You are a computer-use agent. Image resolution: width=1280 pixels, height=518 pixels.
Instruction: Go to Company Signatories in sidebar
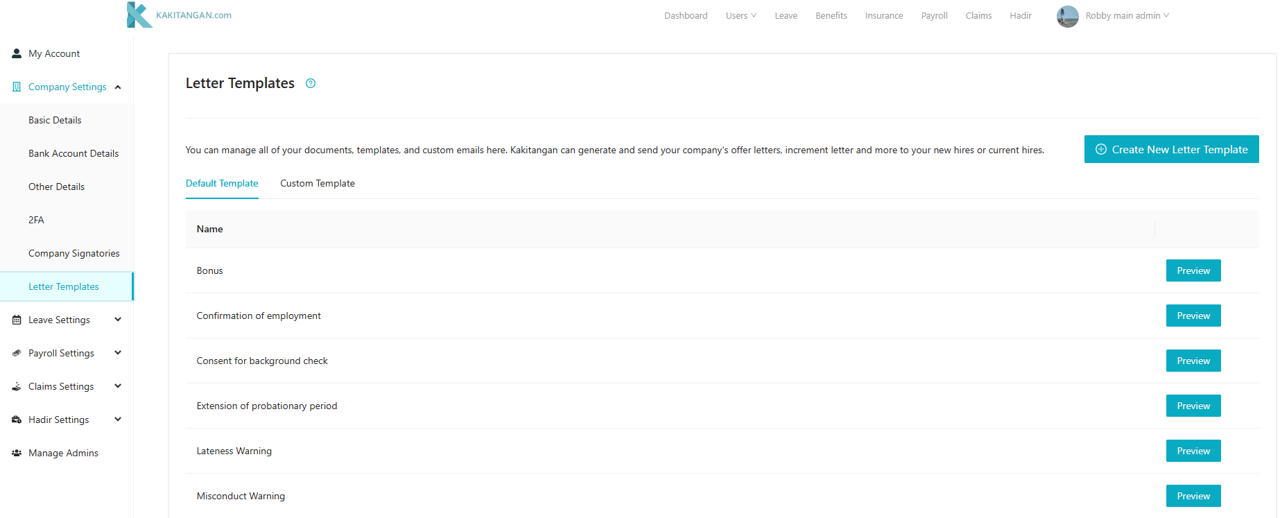click(74, 254)
